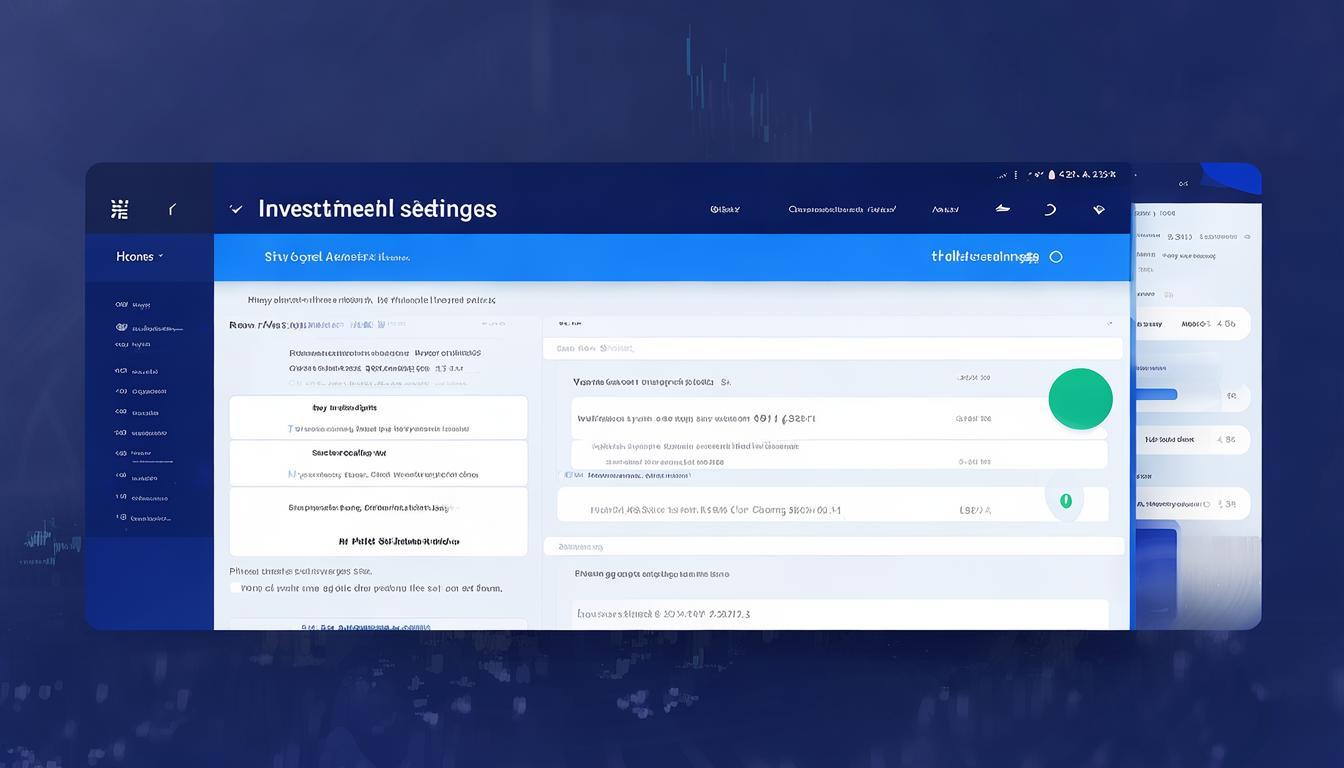
Task: Toggle the small green switch in the settings row
Action: tap(1065, 500)
